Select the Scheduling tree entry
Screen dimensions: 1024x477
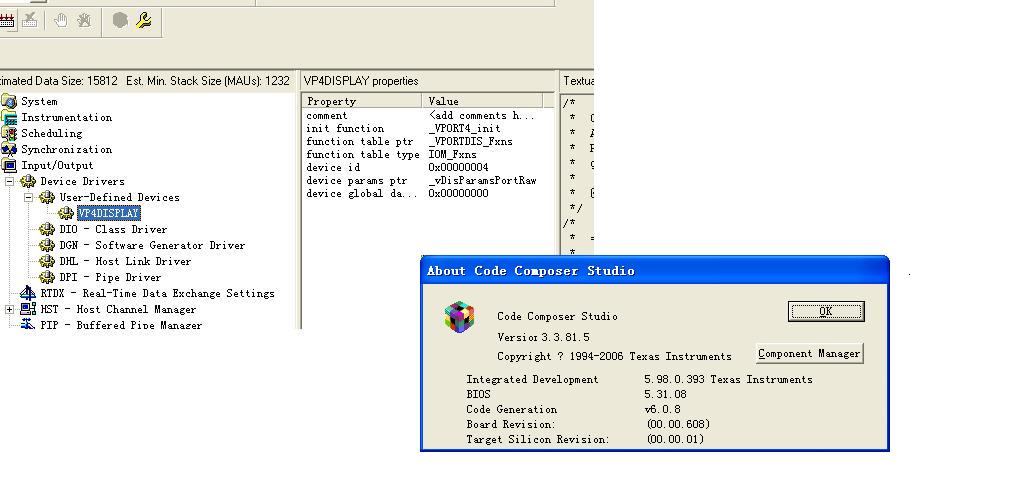pyautogui.click(x=52, y=133)
